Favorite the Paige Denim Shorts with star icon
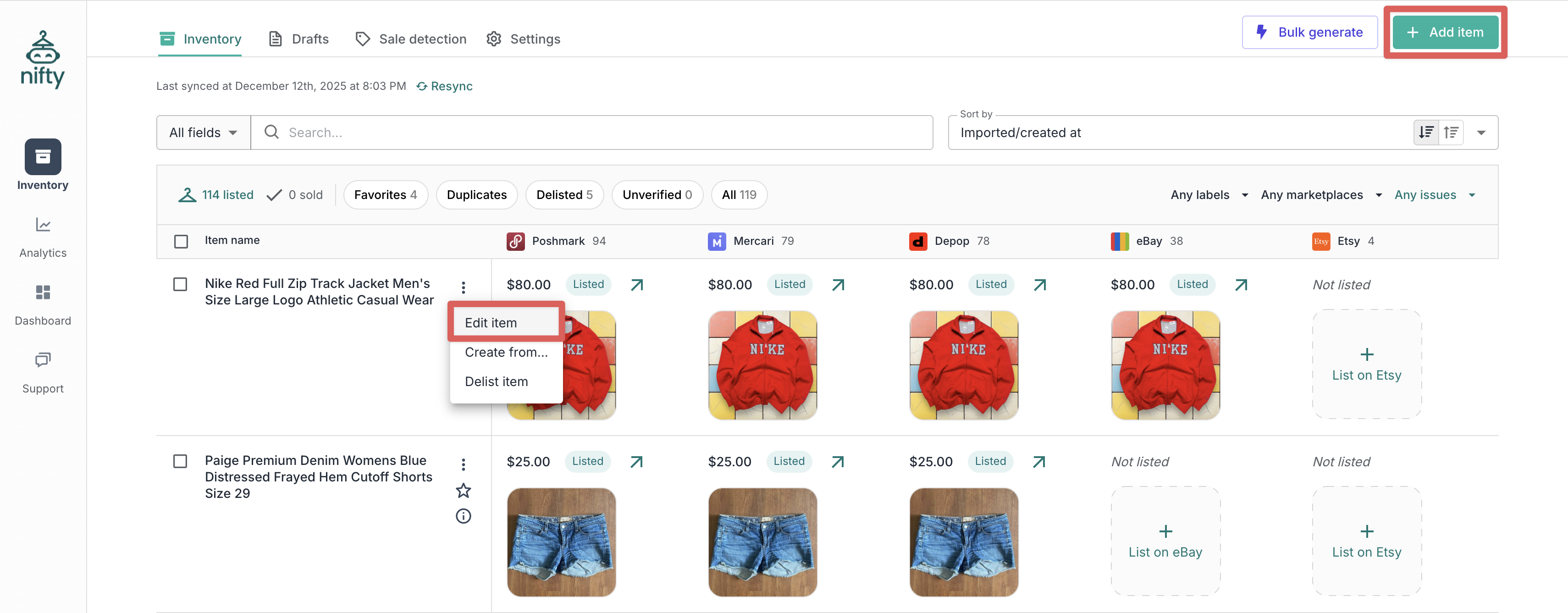The width and height of the screenshot is (1568, 613). click(x=463, y=491)
